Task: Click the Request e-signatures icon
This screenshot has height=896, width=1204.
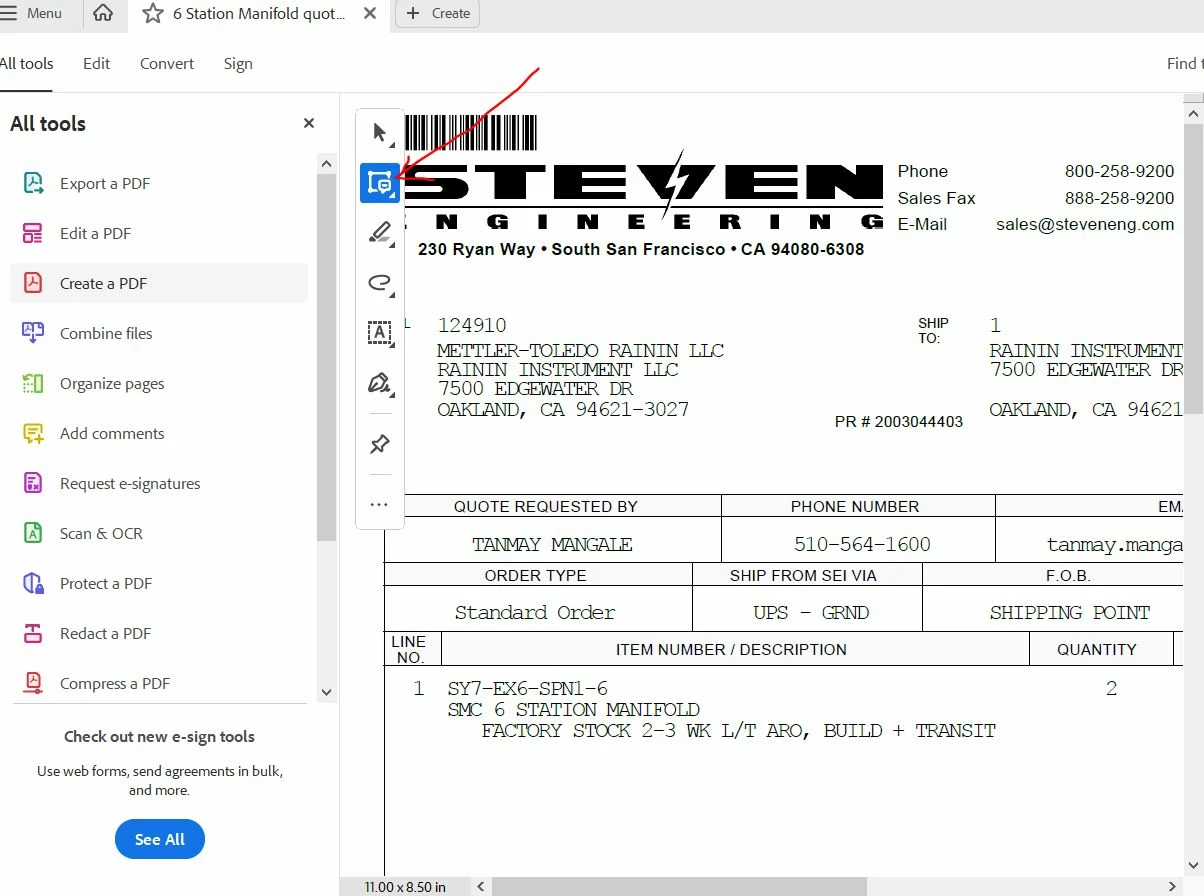Action: coord(33,483)
